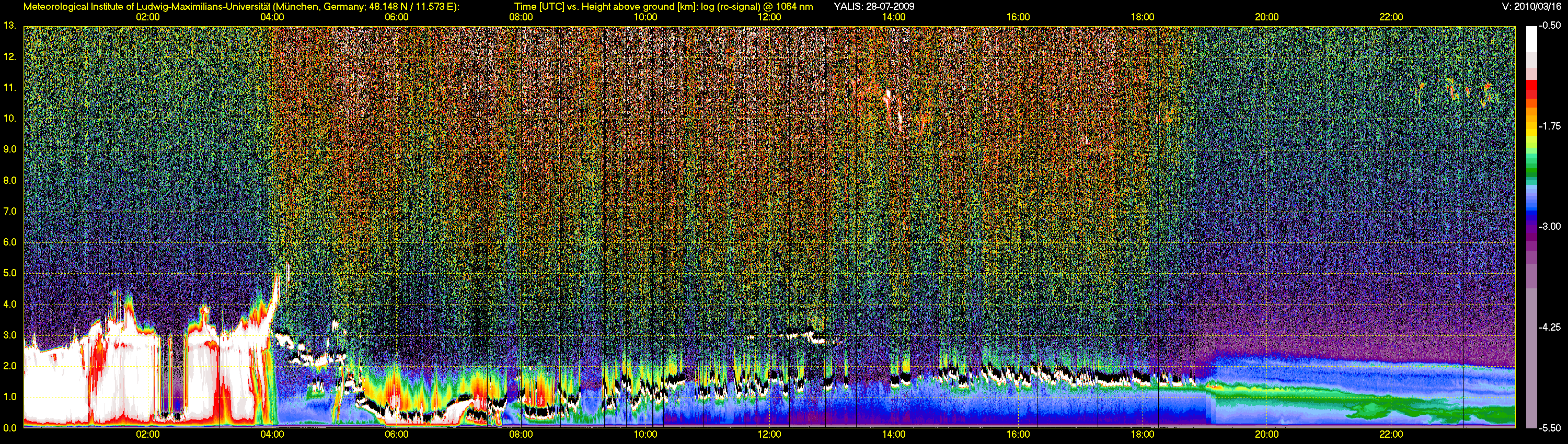Click the '8.0' height axis label
This screenshot has height=444, width=1568.
pyautogui.click(x=10, y=180)
